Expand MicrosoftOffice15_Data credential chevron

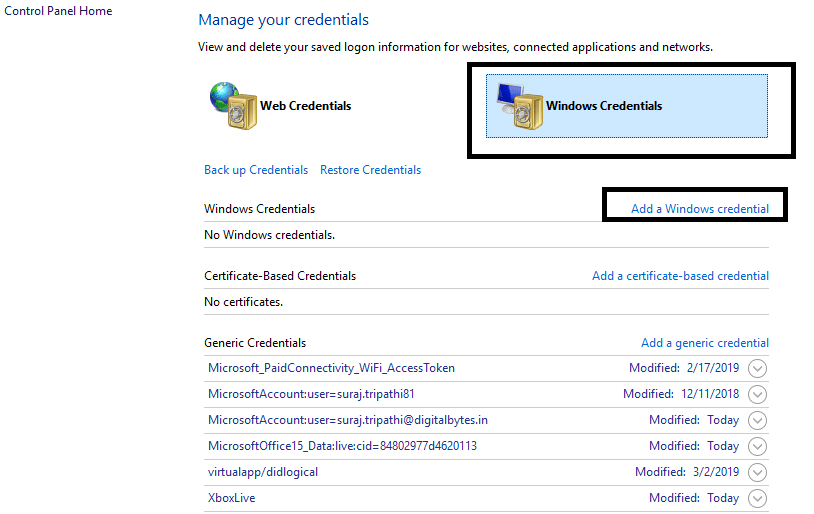[757, 447]
